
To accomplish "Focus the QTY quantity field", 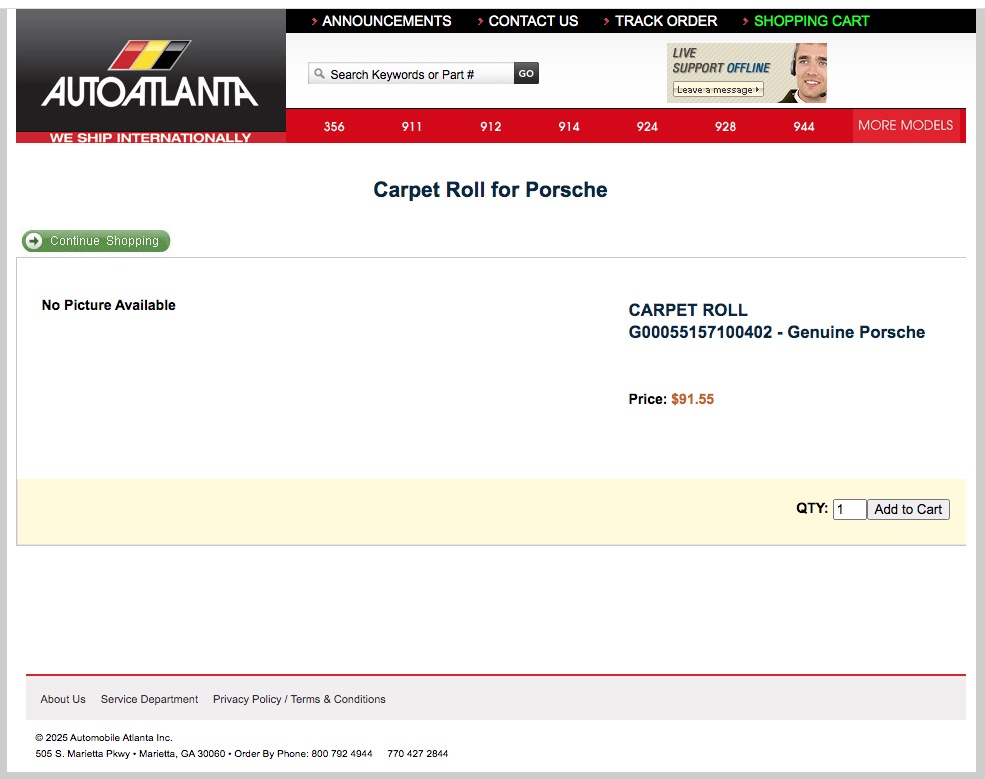I will coord(849,509).
